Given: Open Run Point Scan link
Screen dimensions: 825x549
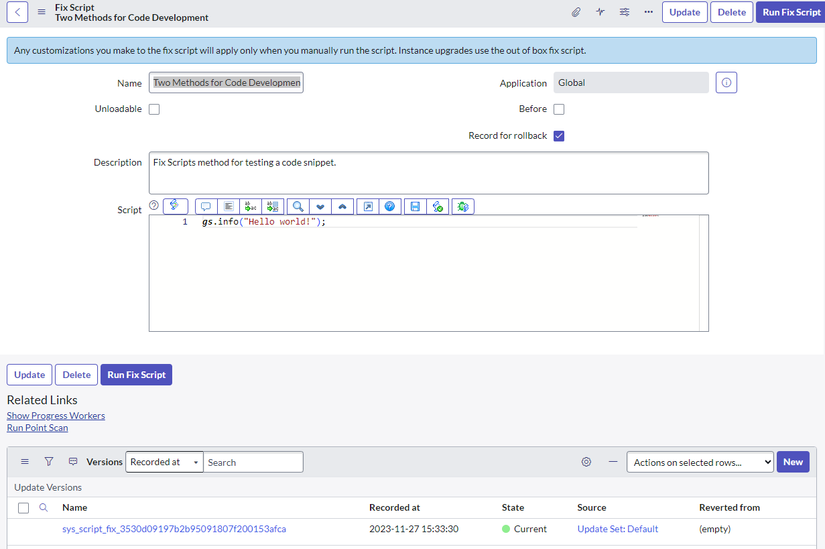Looking at the screenshot, I should pos(37,428).
